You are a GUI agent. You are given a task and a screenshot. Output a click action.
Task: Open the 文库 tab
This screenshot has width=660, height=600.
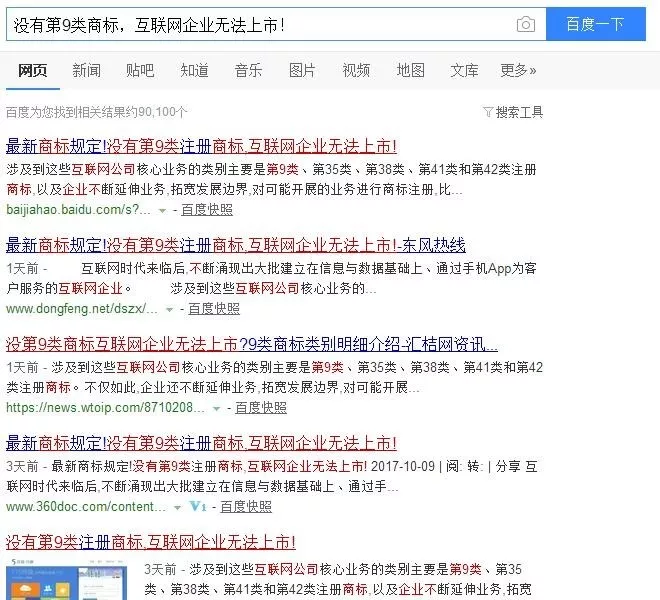464,70
